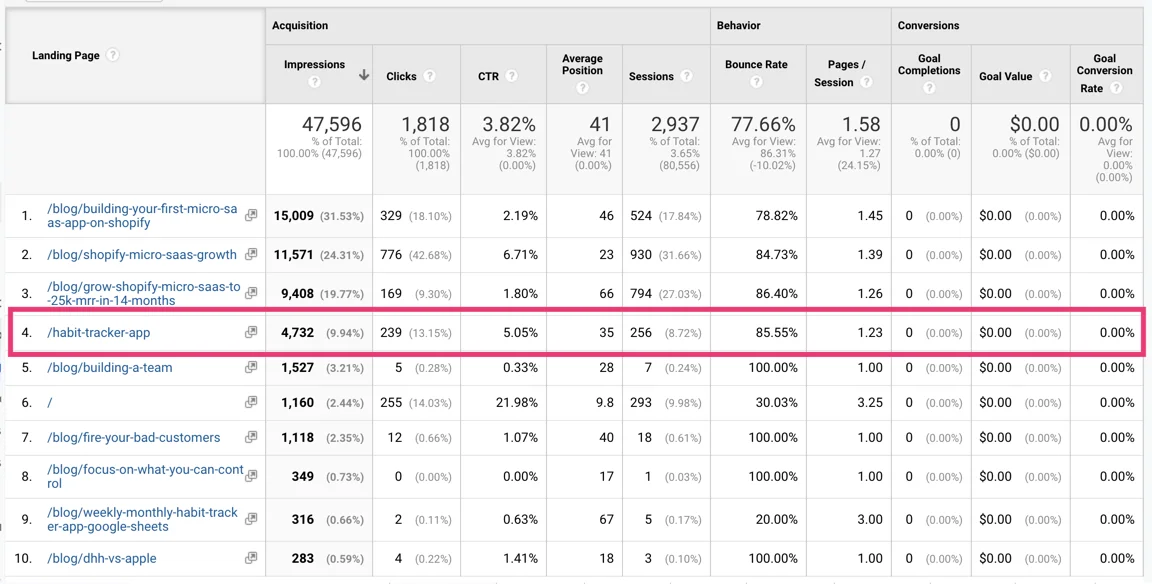Click /blog/fire-your-bad-customers link
Image resolution: width=1152 pixels, height=584 pixels.
tap(133, 437)
